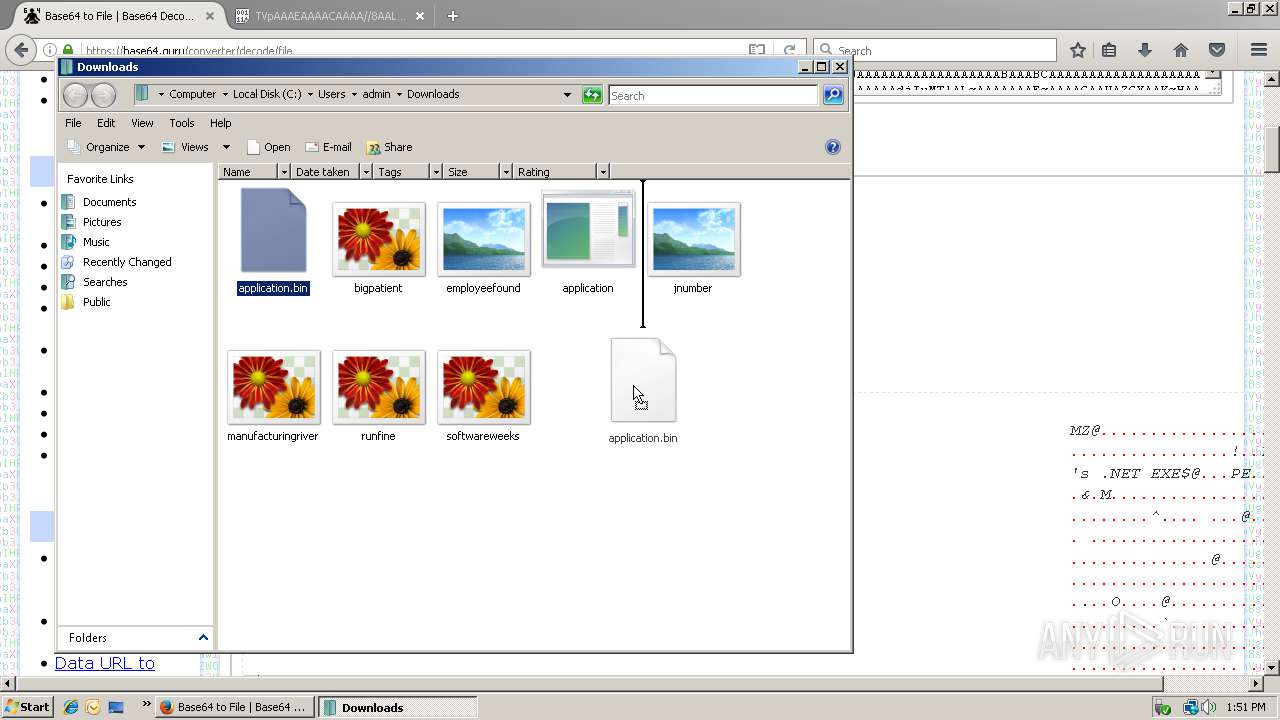Screen dimensions: 1280x720
Task: Open the Edit menu
Action: coord(106,123)
